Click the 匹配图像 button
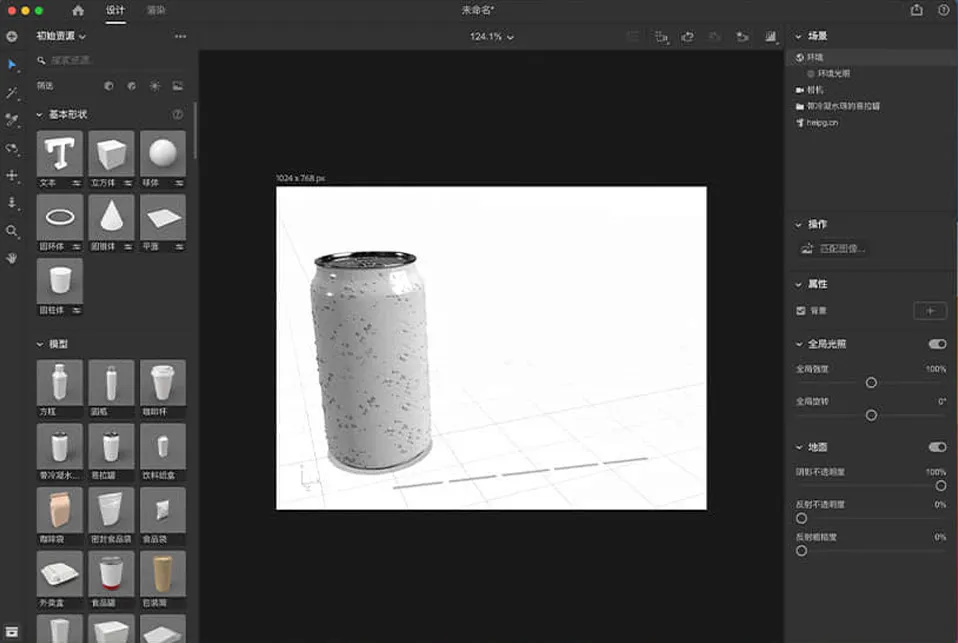Image resolution: width=958 pixels, height=643 pixels. point(833,248)
